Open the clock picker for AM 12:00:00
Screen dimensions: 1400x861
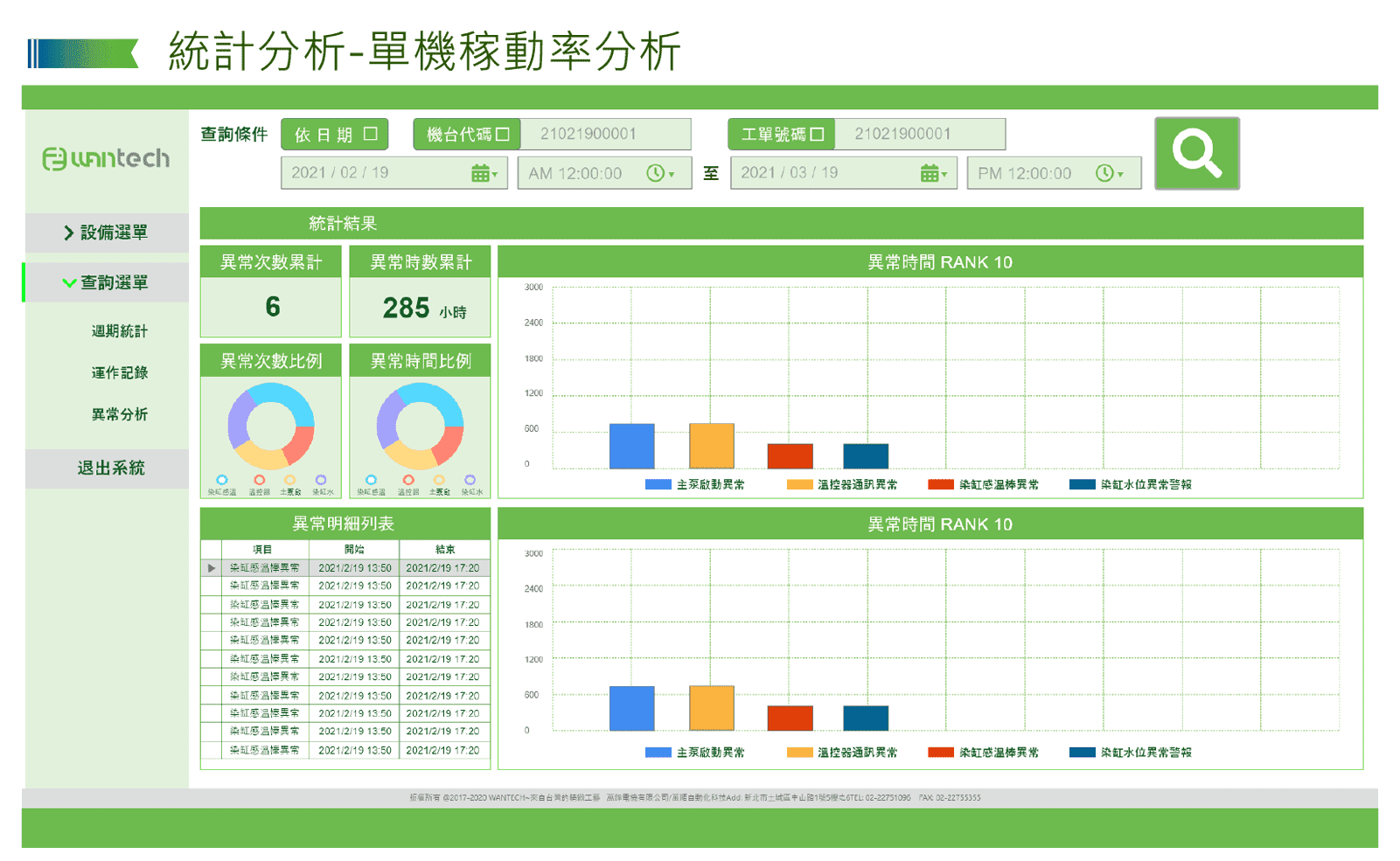[660, 173]
